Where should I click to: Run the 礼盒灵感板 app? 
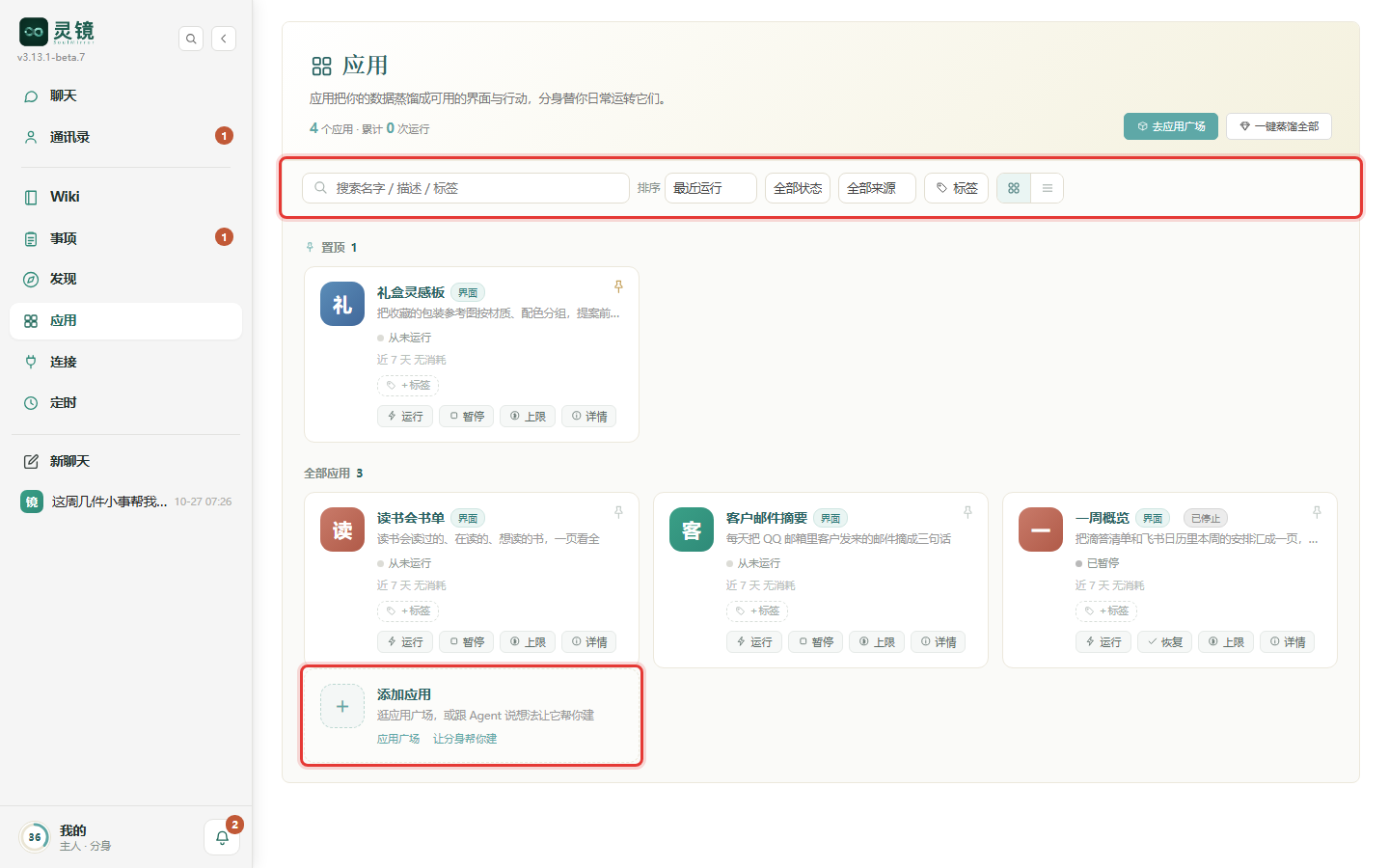(405, 417)
